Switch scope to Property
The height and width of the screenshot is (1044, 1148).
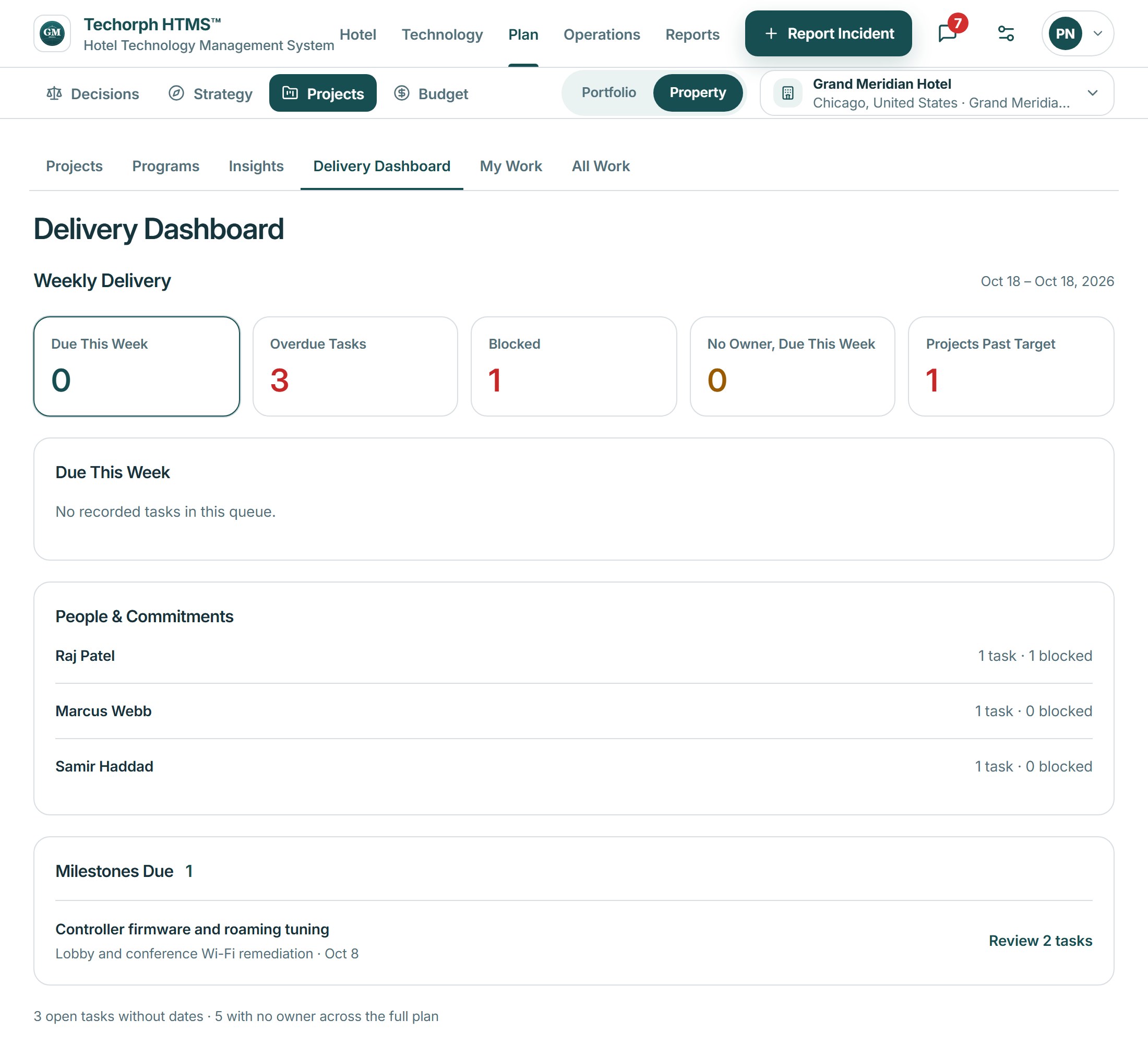point(698,92)
